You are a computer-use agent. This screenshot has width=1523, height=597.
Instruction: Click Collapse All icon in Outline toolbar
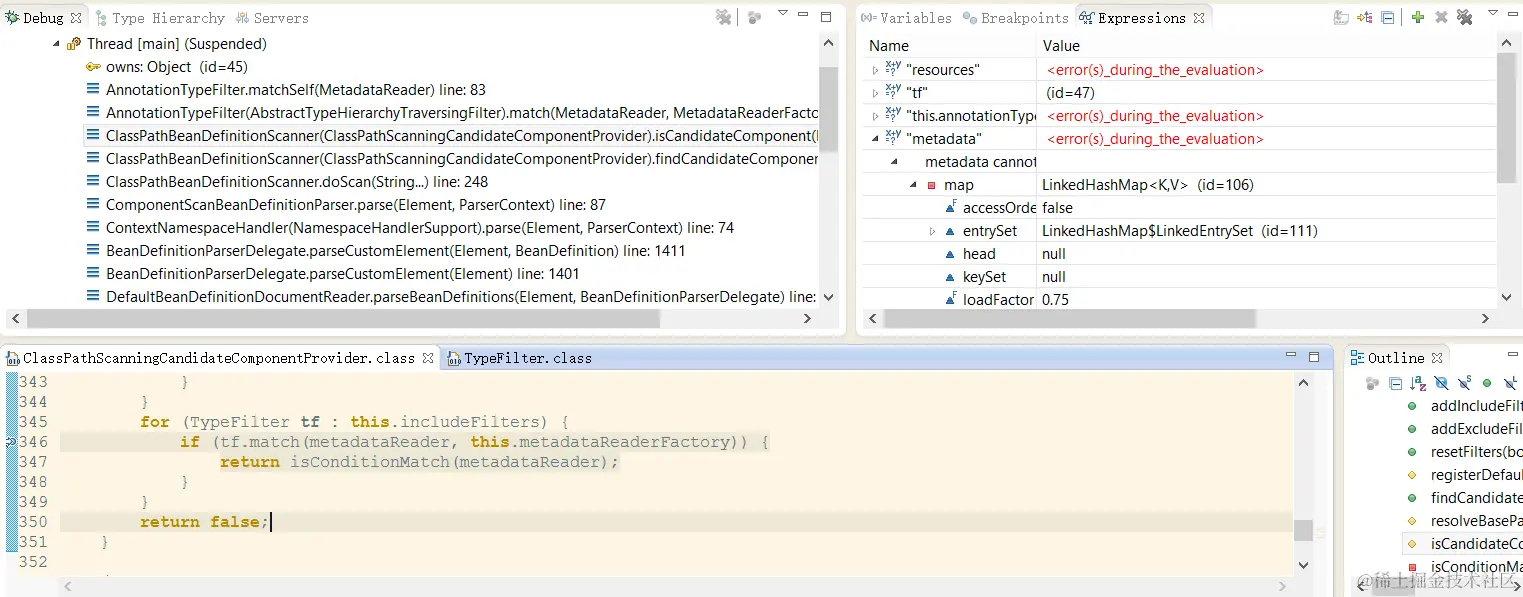click(x=1395, y=383)
